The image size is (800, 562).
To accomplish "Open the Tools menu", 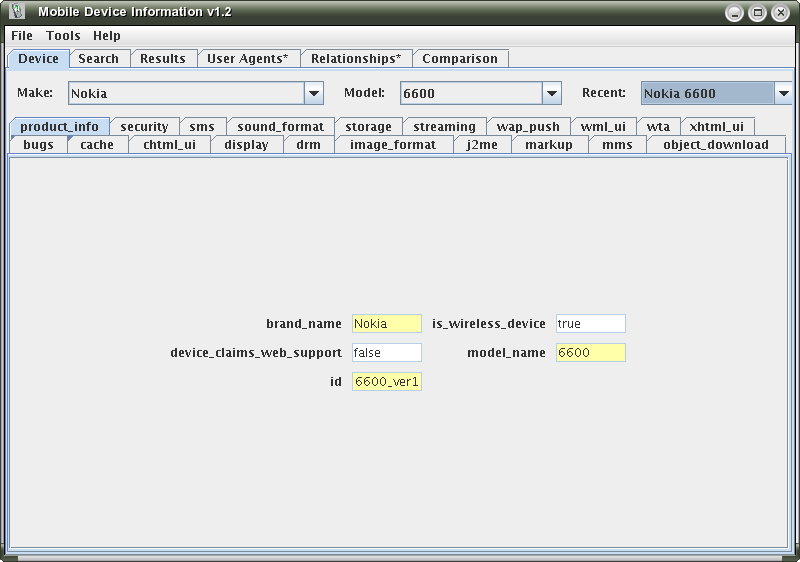I will pos(63,35).
